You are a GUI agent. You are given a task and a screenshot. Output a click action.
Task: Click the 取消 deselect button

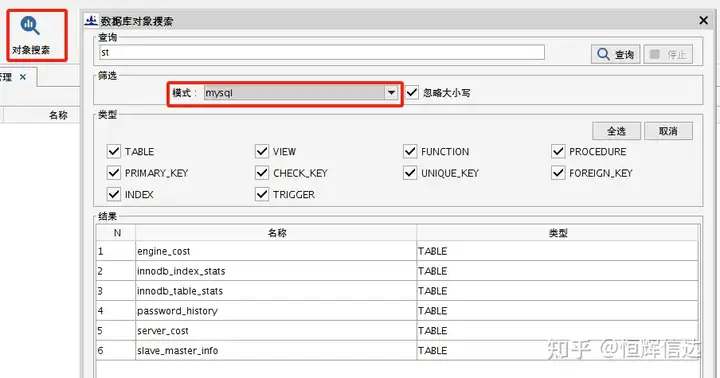668,131
